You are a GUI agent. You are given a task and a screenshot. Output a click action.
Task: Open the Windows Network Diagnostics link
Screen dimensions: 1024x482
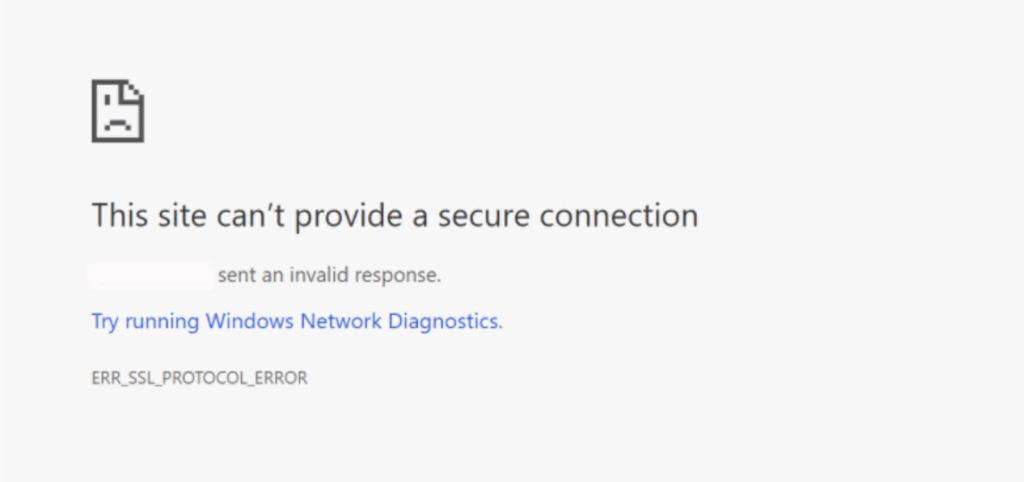coord(296,322)
